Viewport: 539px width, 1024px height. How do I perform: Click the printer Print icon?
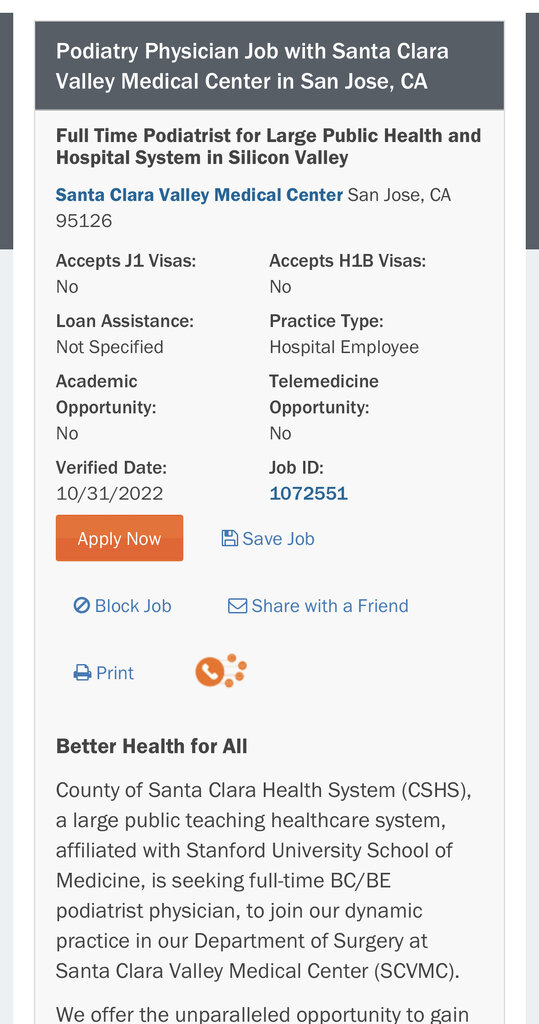(82, 673)
